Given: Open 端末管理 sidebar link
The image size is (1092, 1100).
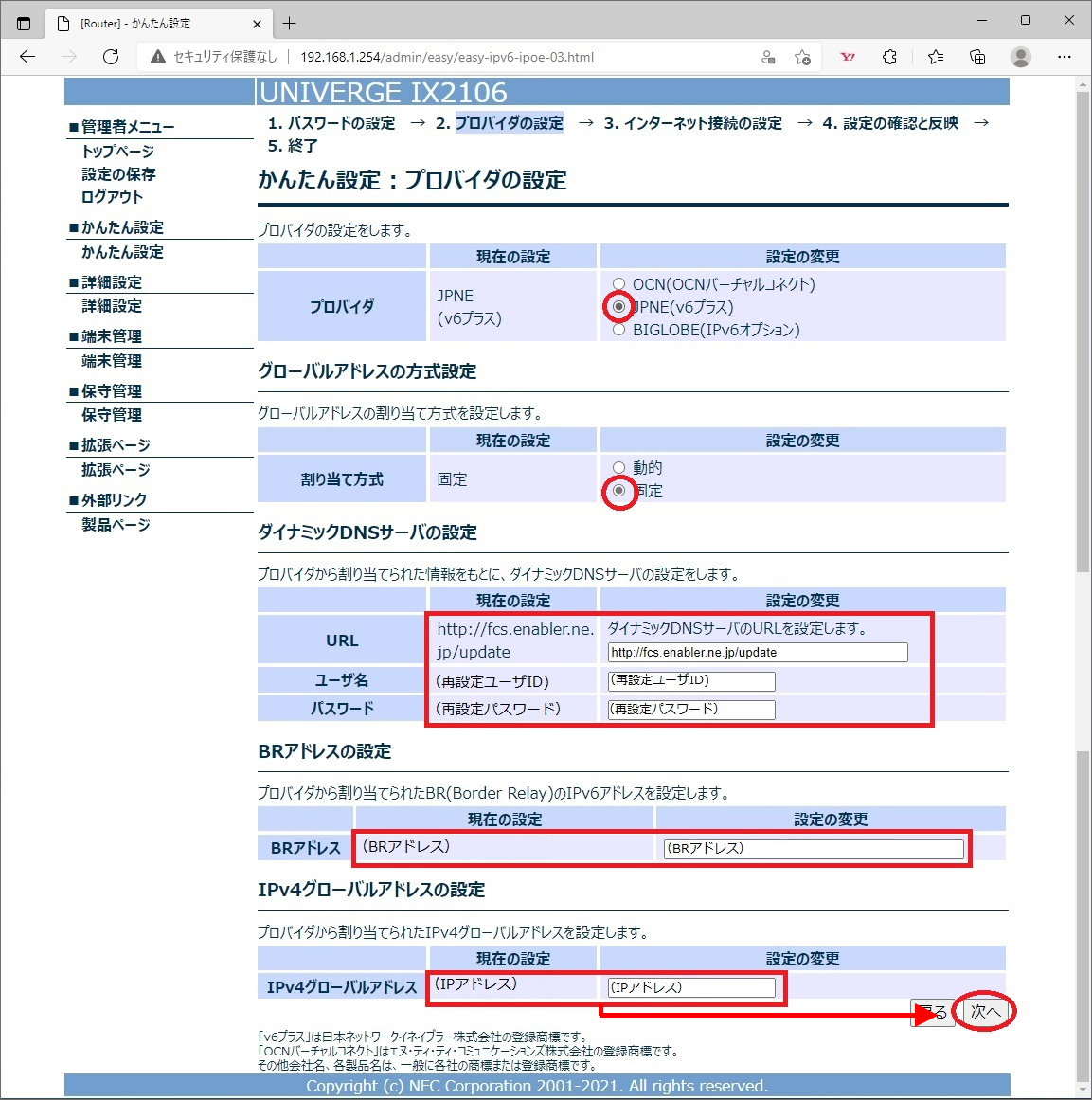Looking at the screenshot, I should [112, 361].
